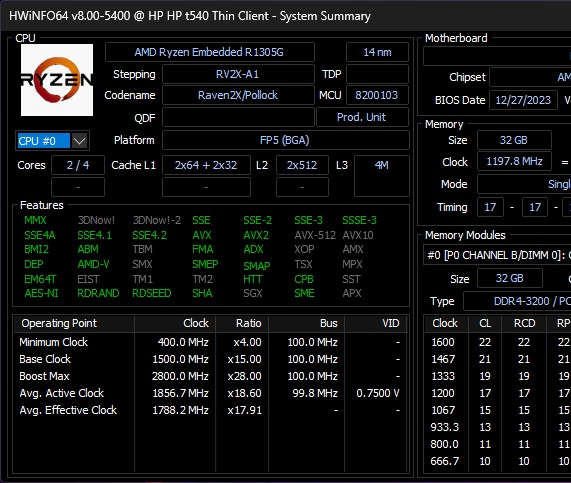Click the SGX greyed feature label
571x483 pixels.
[253, 293]
